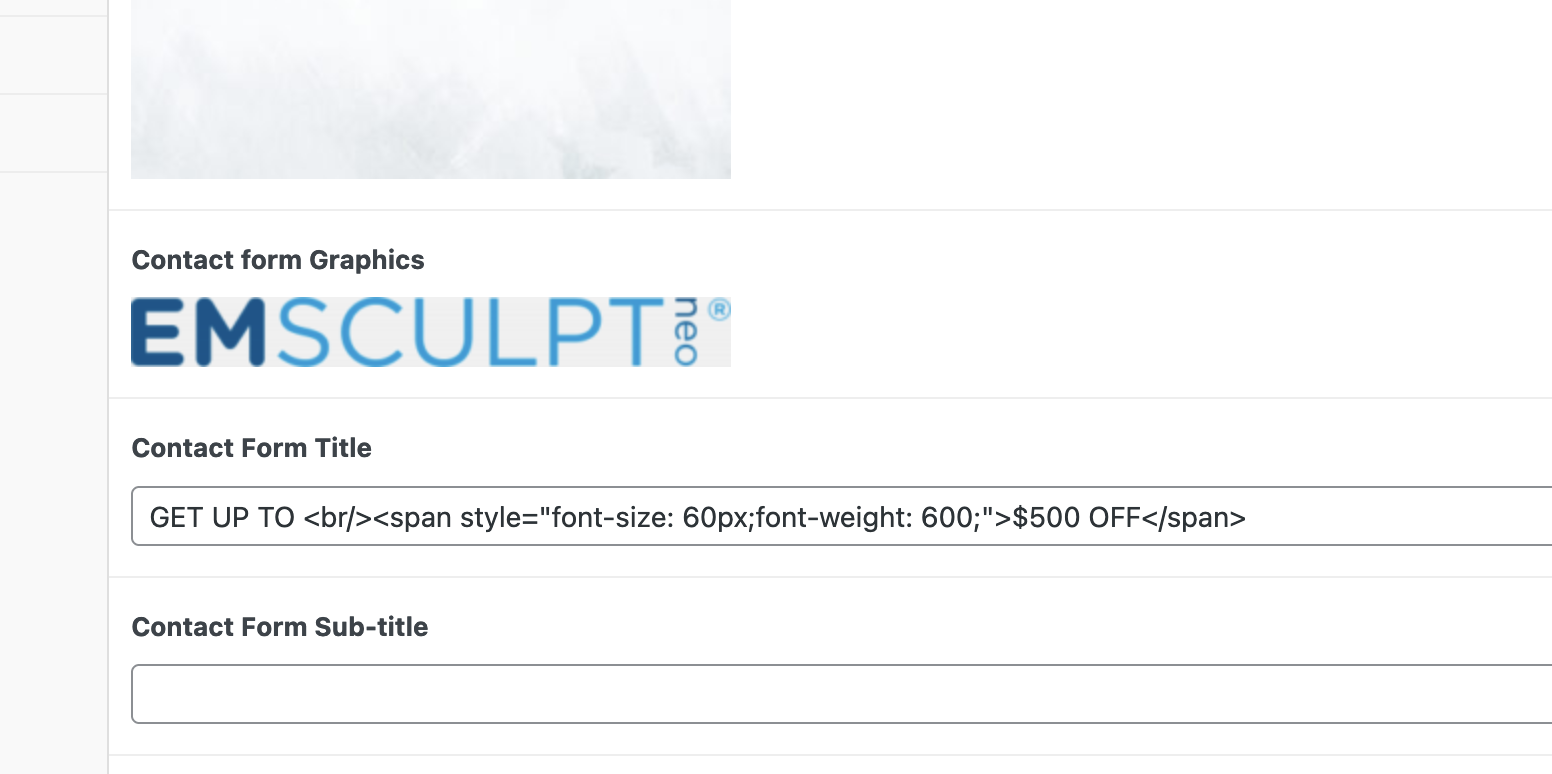Click the registered trademark symbol on logo

pos(719,309)
